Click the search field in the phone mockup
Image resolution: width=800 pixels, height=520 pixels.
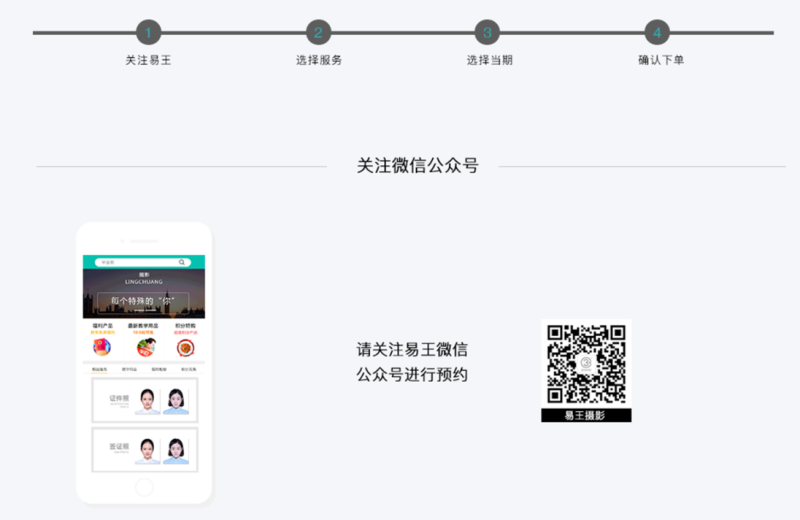point(135,262)
